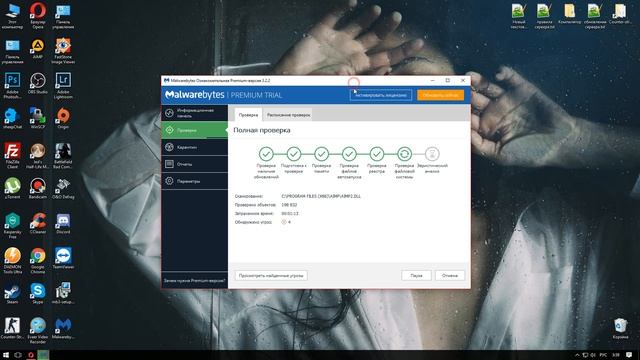Select the Google Chrome desktop shortcut
Image resolution: width=640 pixels, height=360 pixels.
[38, 261]
